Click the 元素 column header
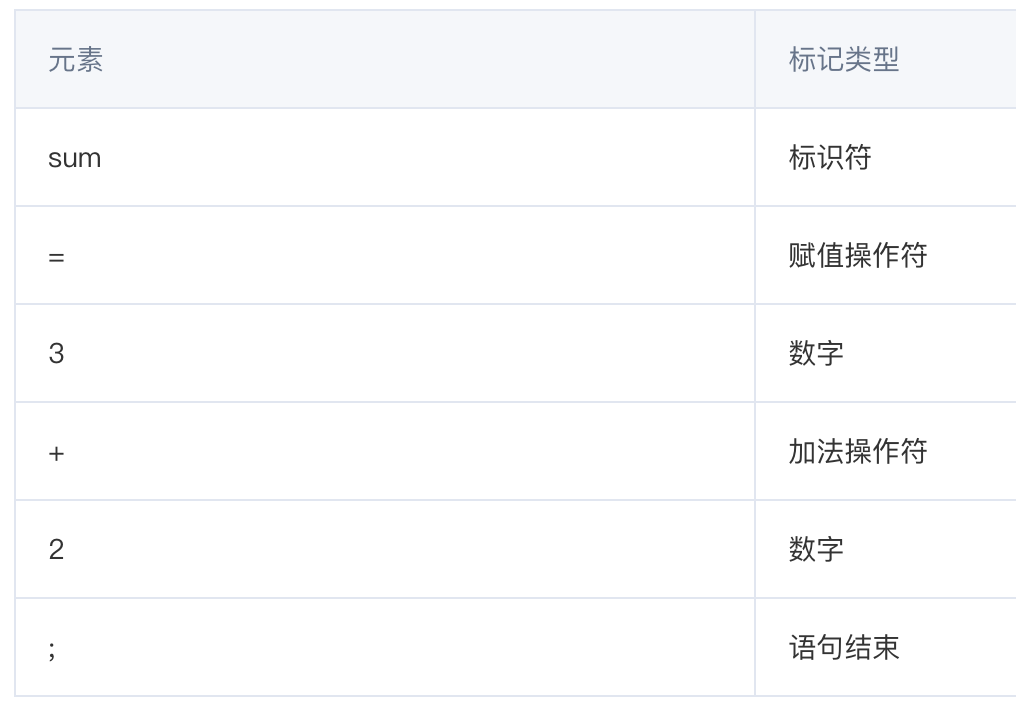 tap(385, 59)
